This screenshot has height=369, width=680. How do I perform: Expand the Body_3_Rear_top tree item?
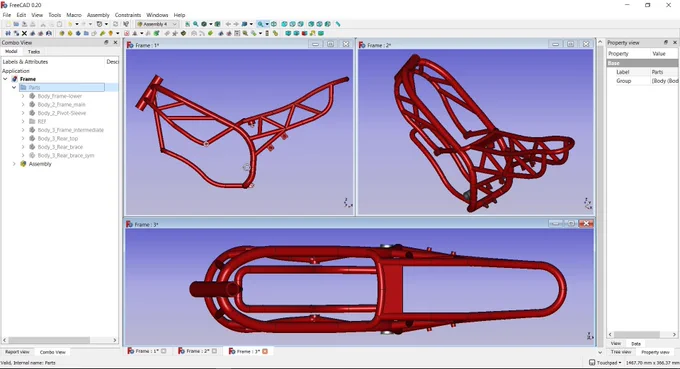23,138
